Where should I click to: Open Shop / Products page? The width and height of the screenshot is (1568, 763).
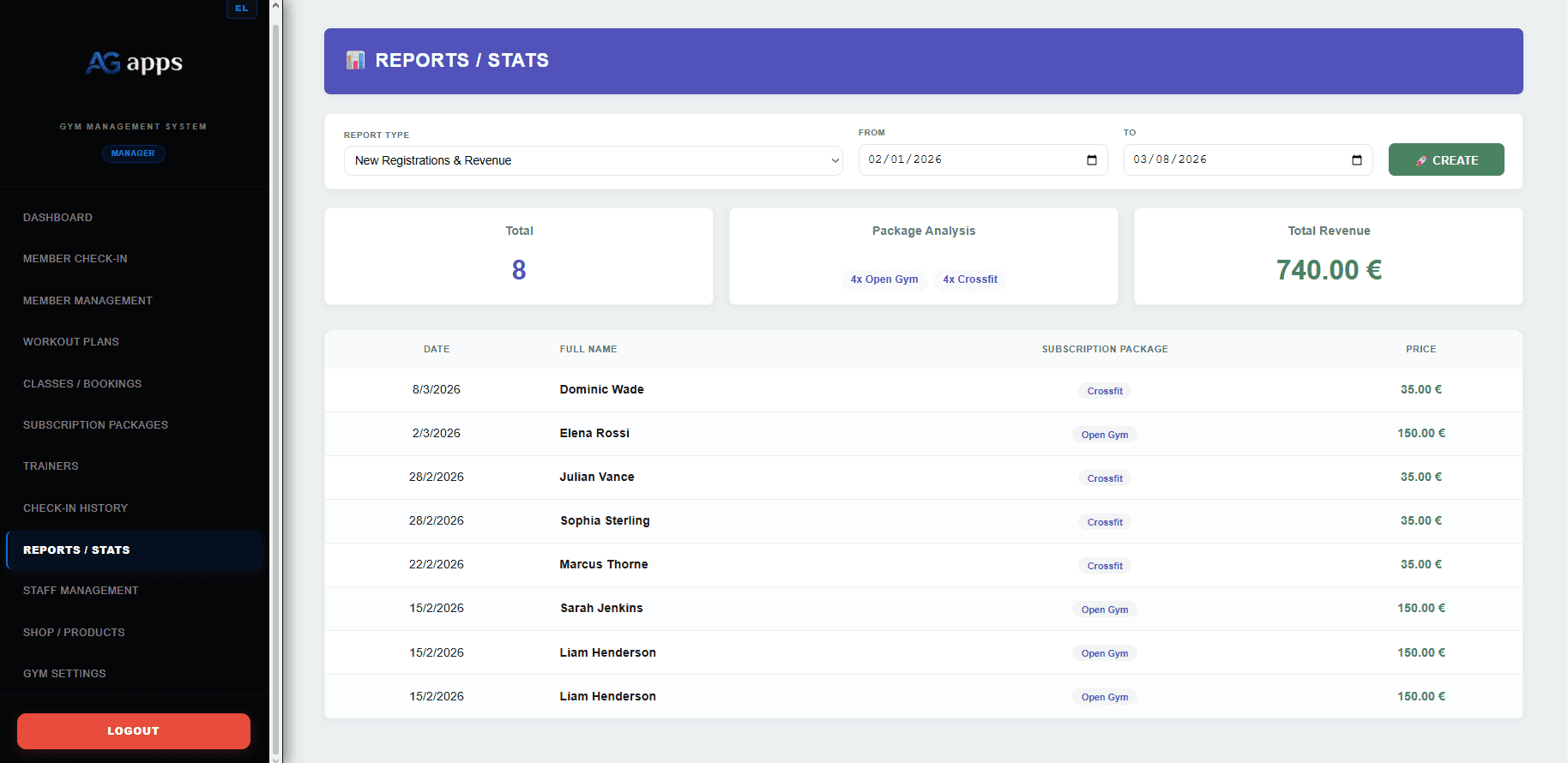(x=74, y=633)
